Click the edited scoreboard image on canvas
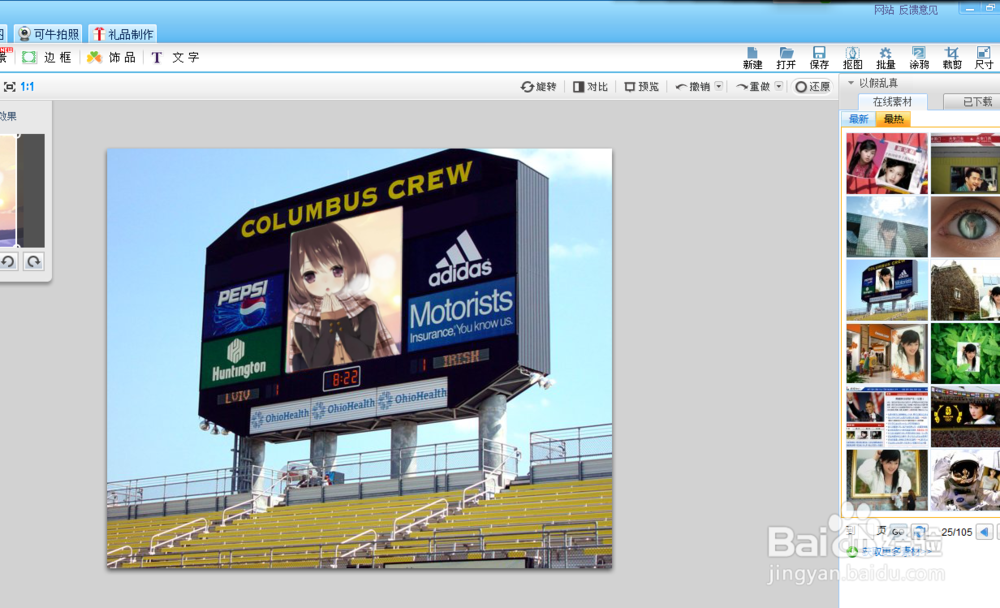 coord(359,358)
